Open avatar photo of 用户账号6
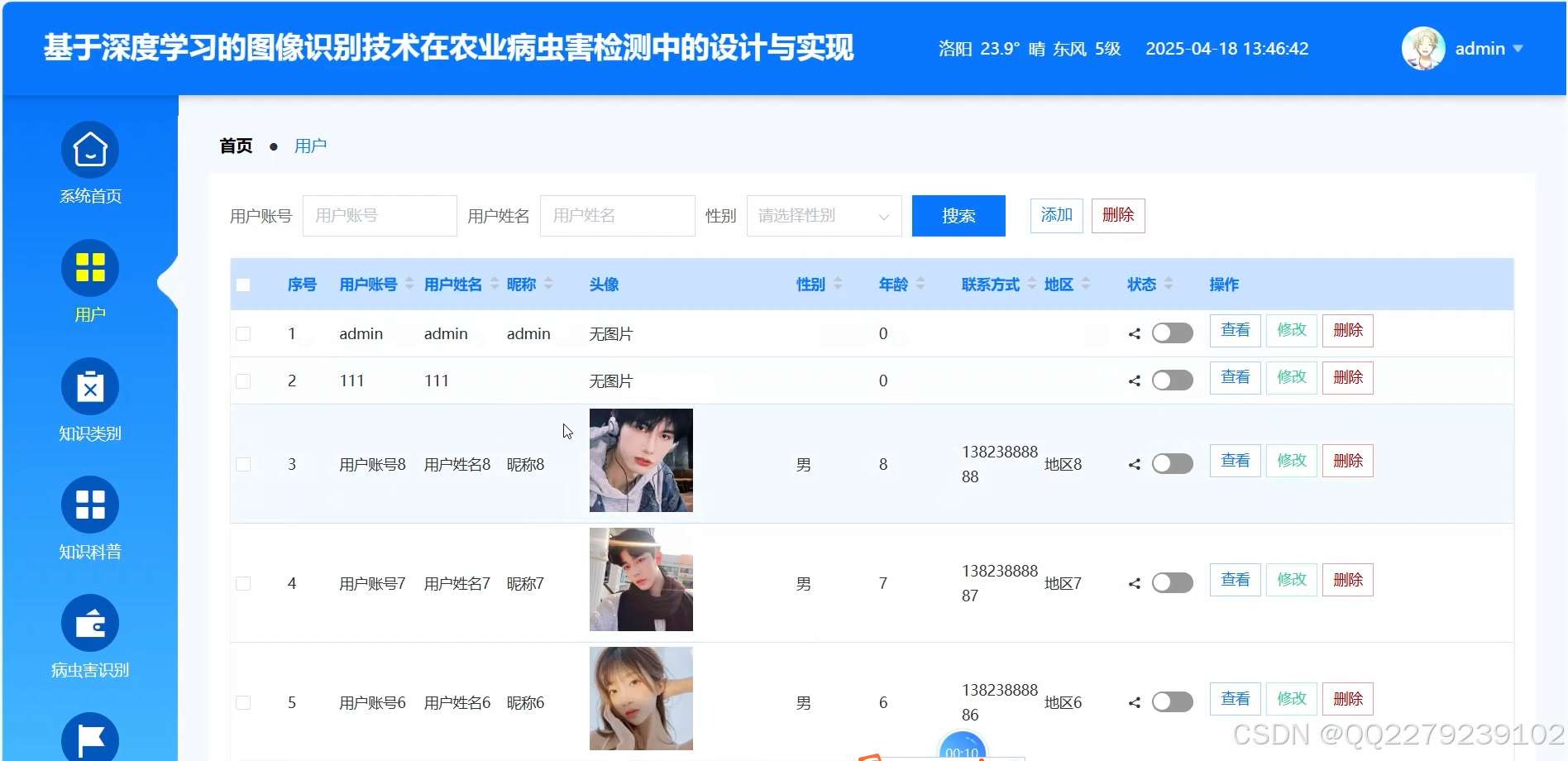The height and width of the screenshot is (761, 1568). pyautogui.click(x=641, y=698)
